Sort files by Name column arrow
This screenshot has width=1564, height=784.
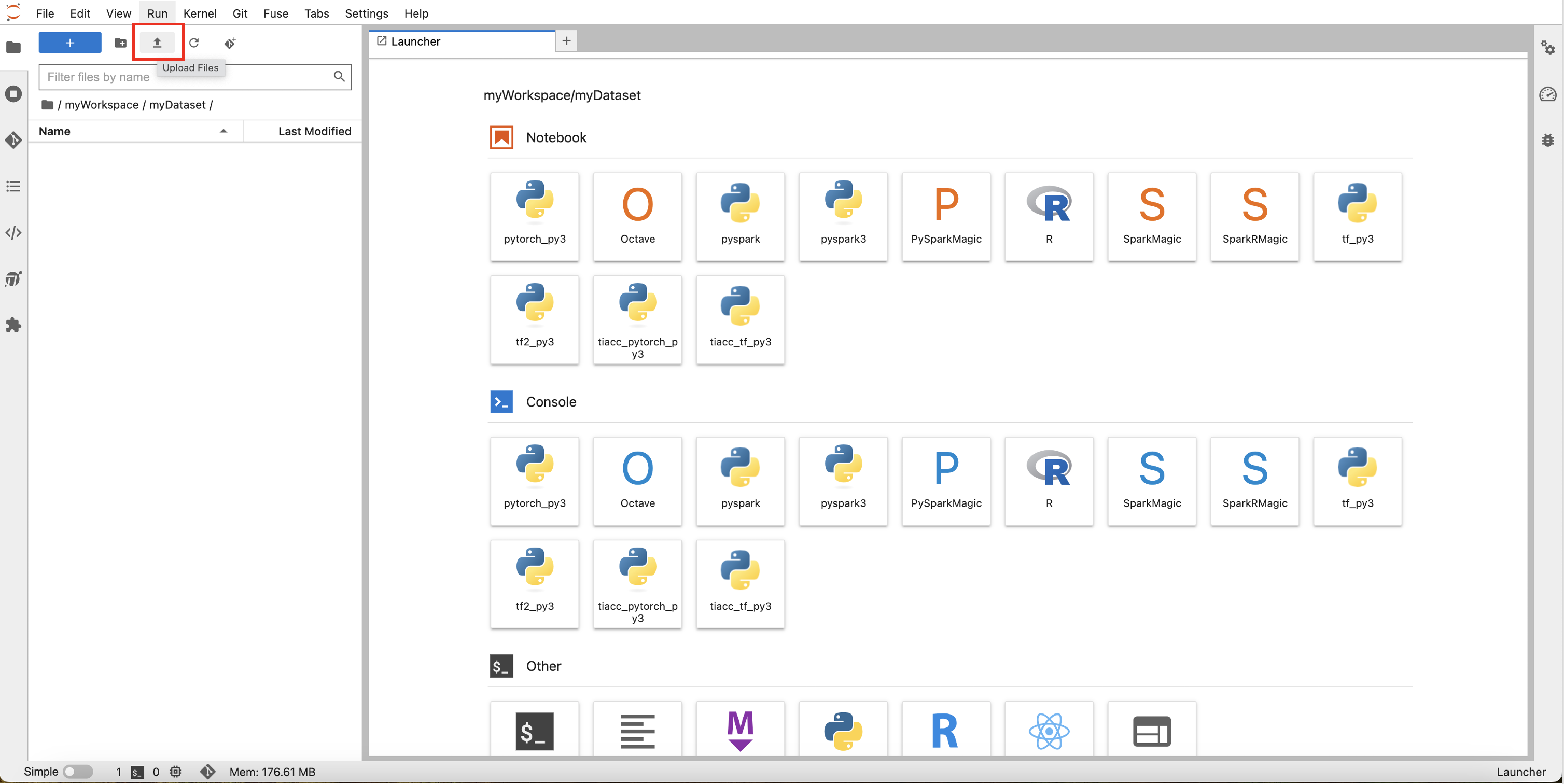click(224, 131)
